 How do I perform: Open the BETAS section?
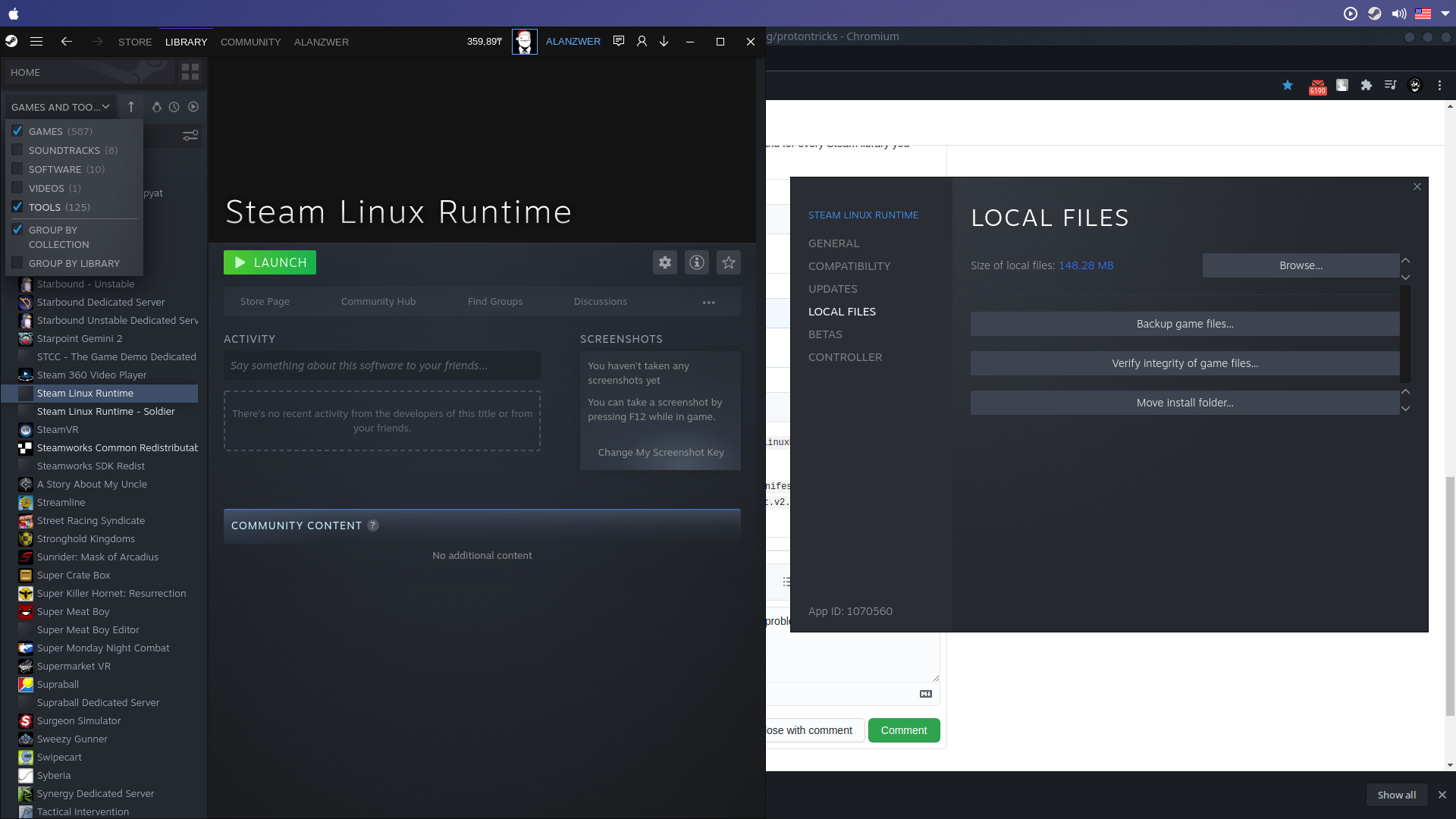coord(824,334)
